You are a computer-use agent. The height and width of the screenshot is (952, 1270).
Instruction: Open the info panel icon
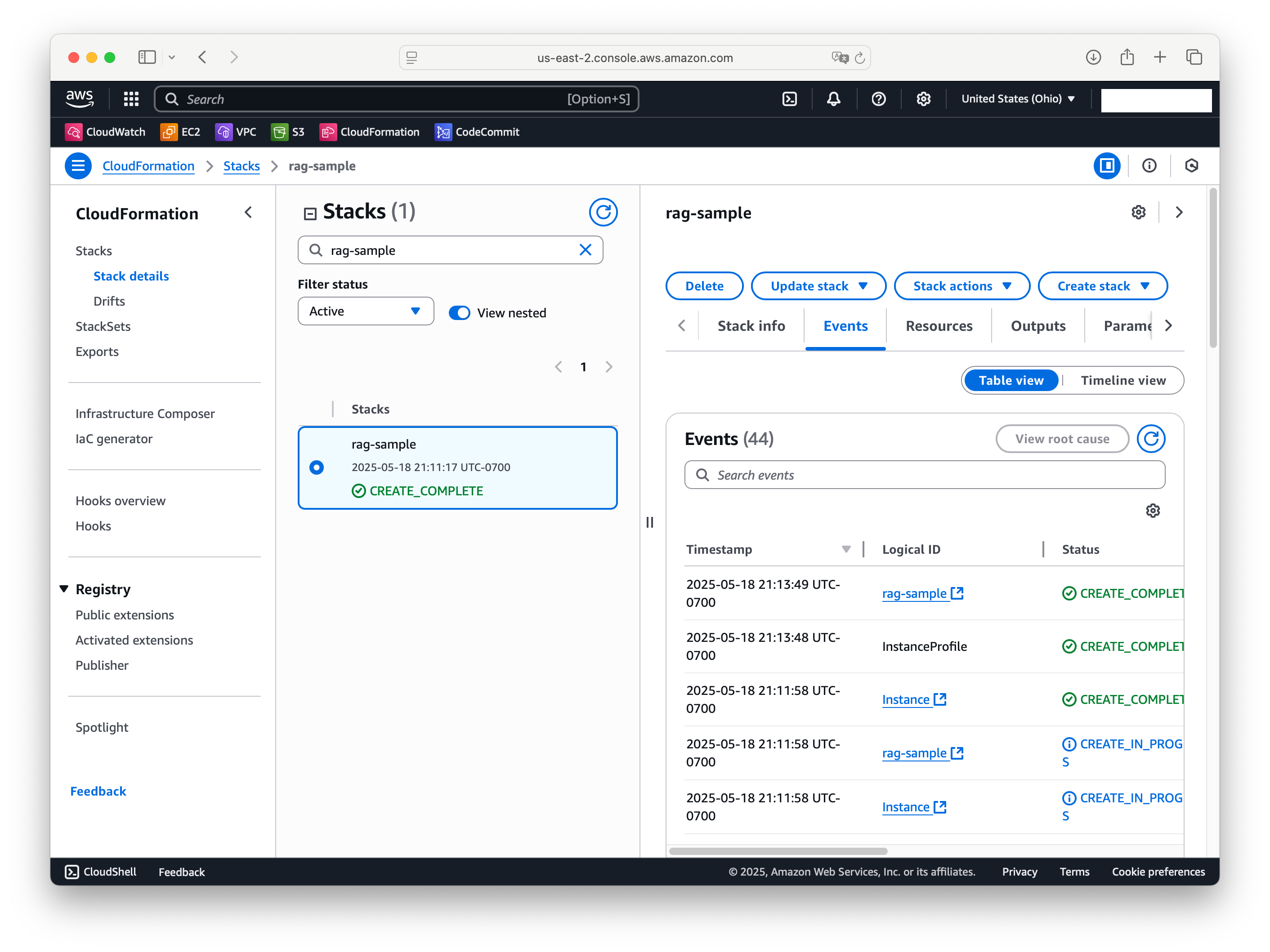[x=1149, y=166]
